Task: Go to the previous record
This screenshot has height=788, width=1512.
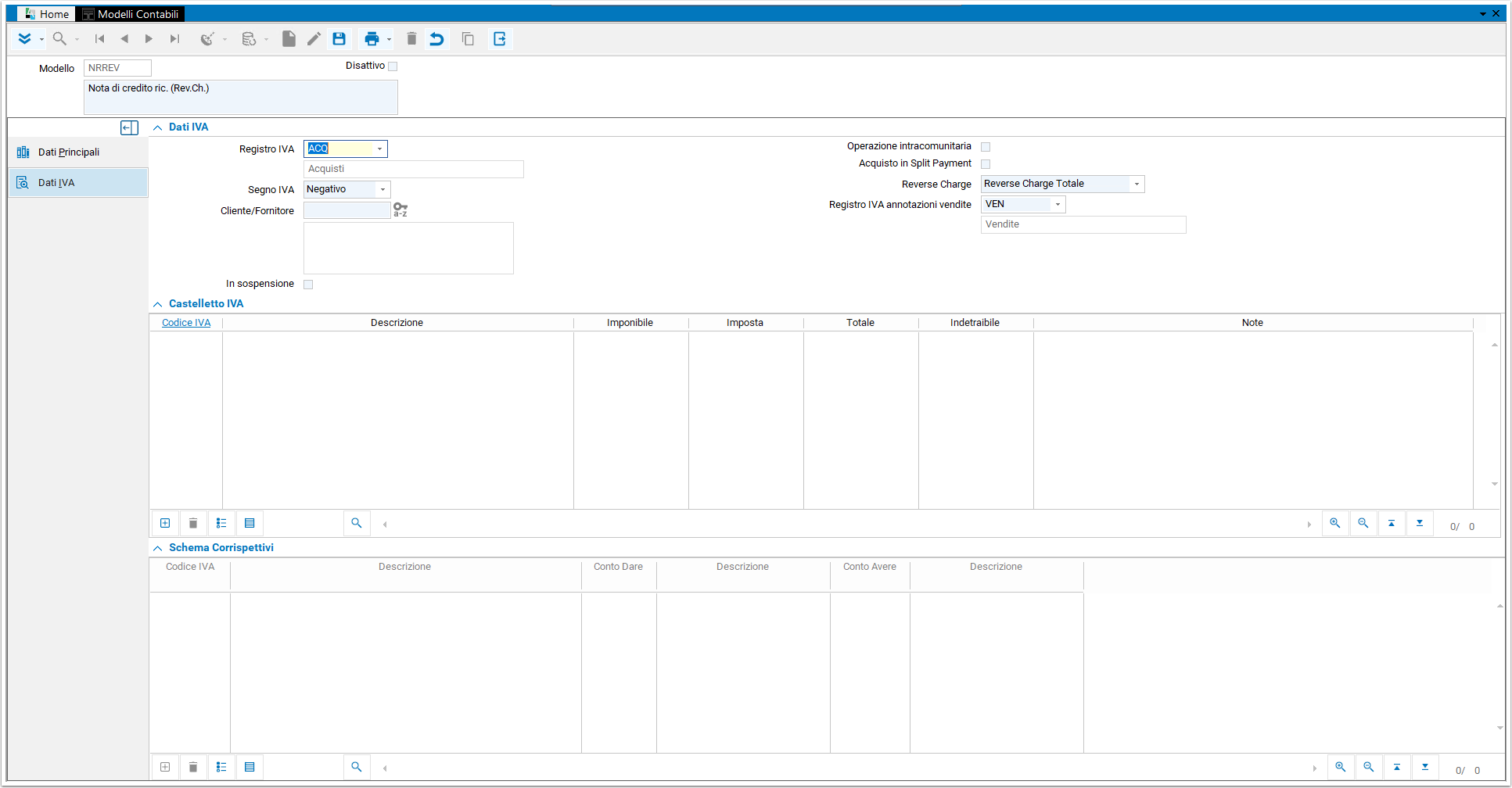Action: 124,39
